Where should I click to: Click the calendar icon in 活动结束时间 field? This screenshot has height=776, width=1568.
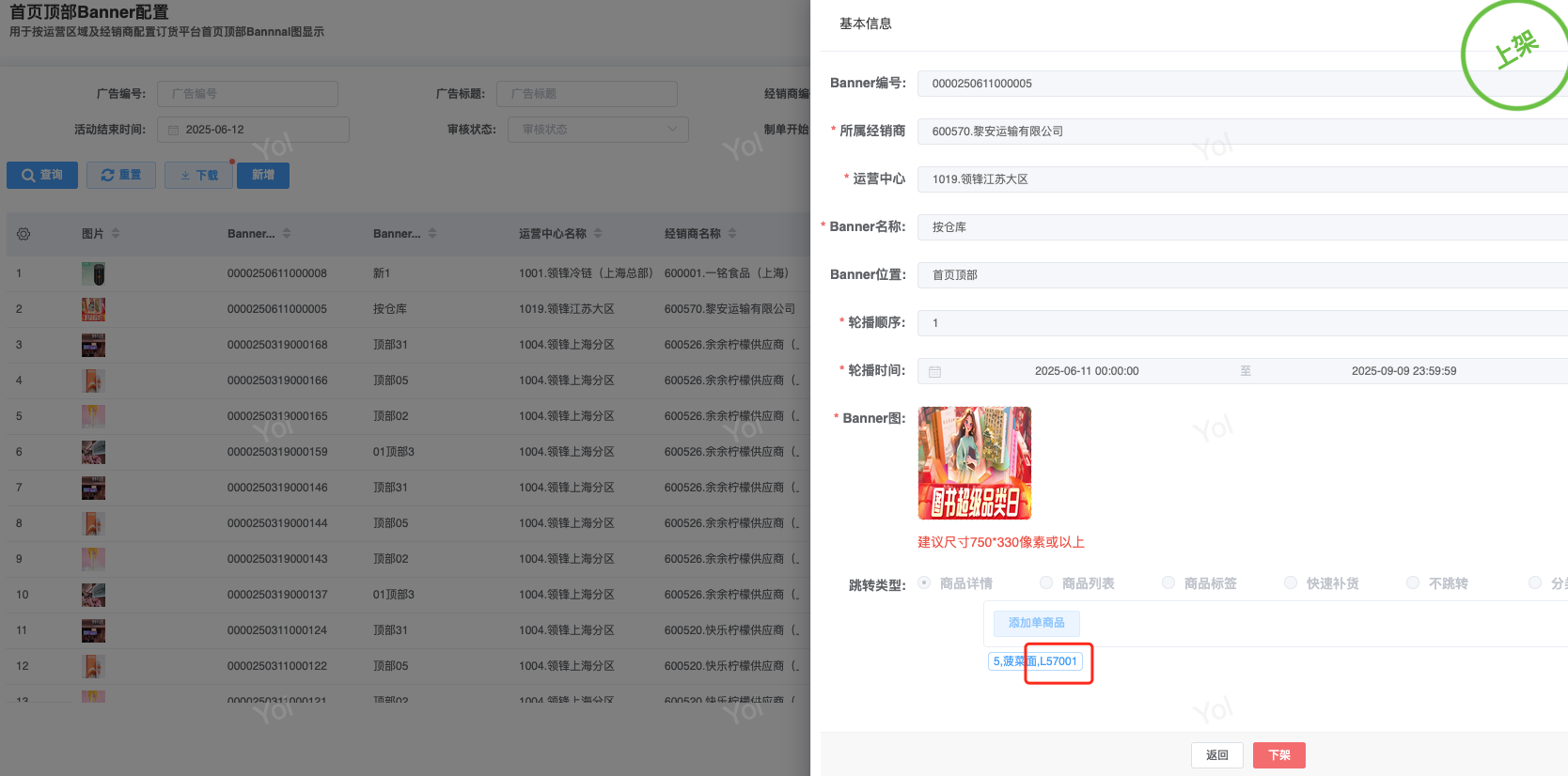[x=173, y=130]
